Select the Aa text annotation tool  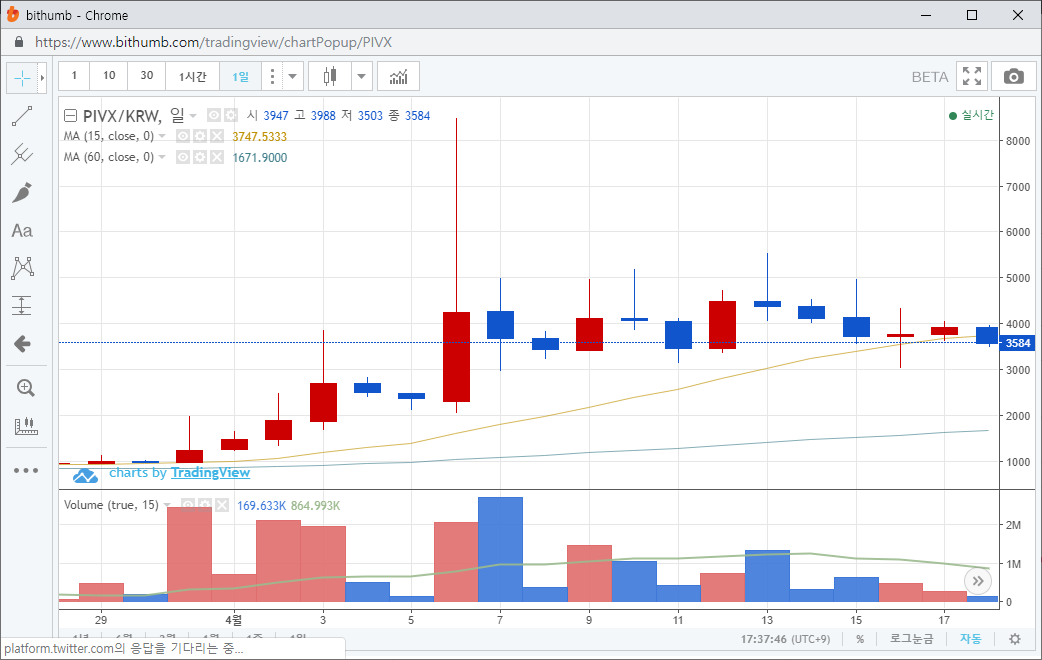[x=22, y=231]
